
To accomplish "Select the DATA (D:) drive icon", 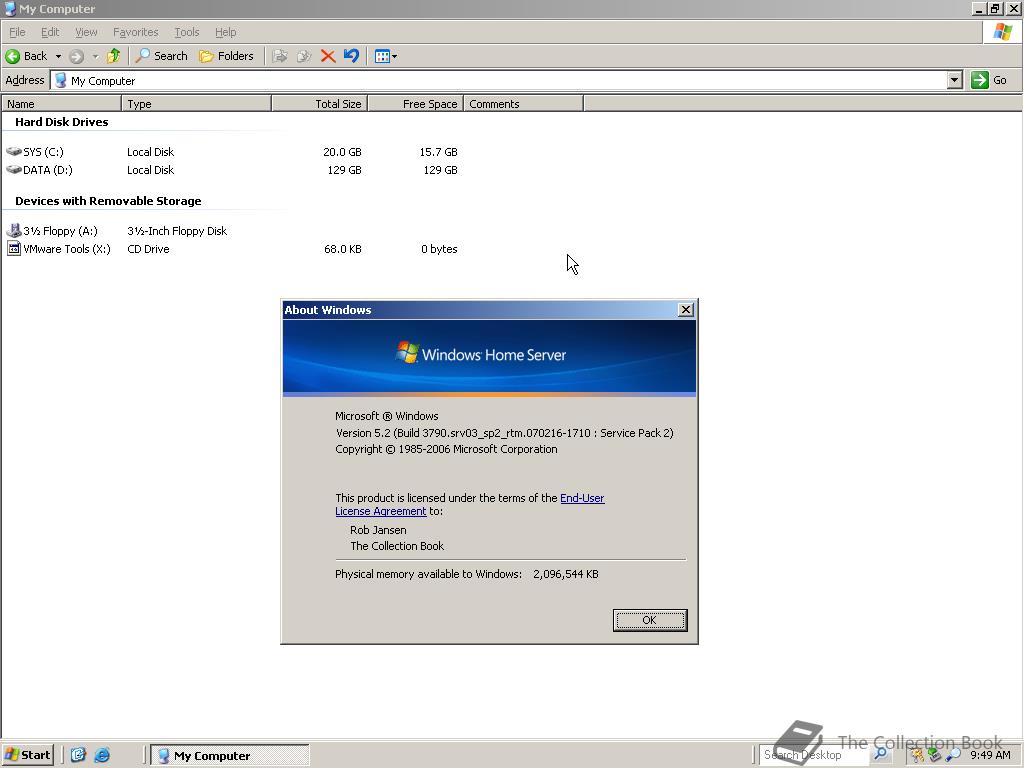I will tap(14, 170).
